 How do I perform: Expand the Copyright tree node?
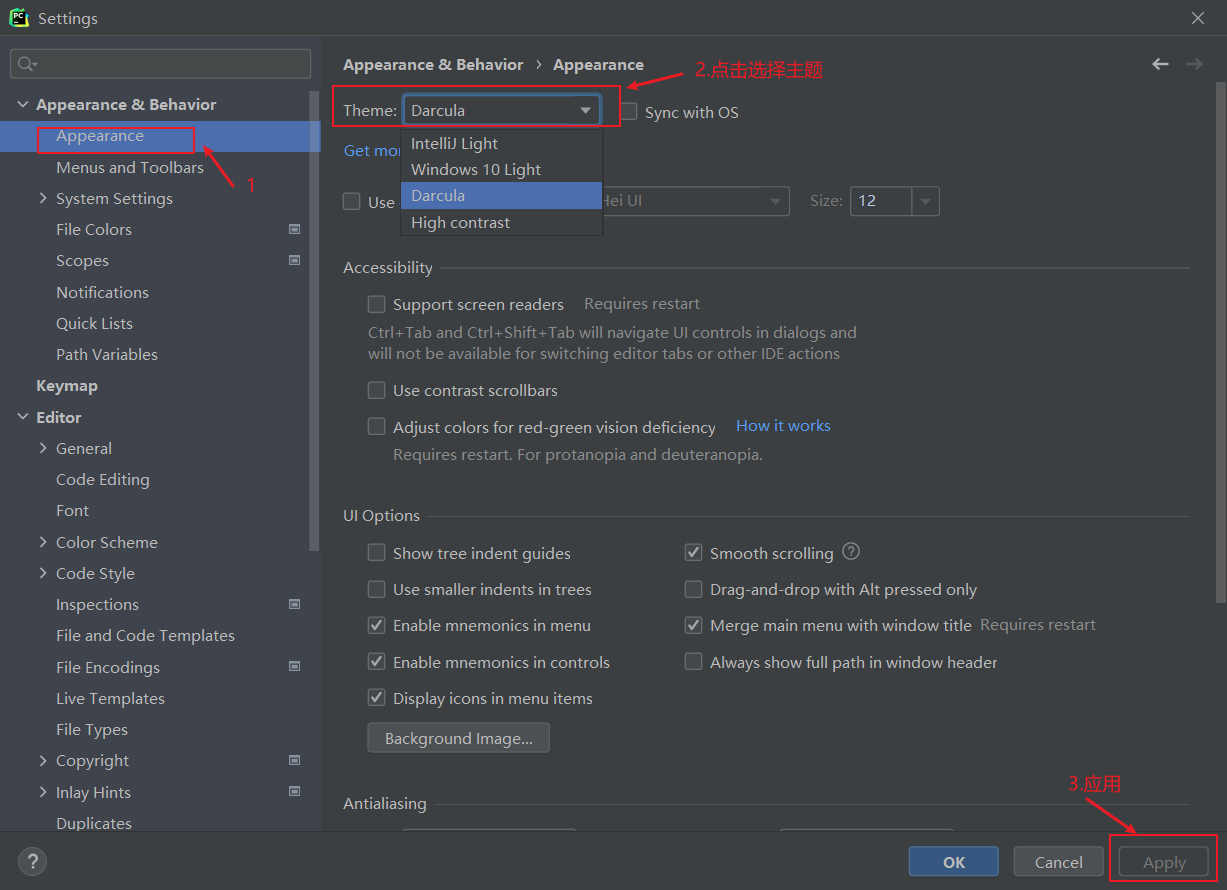pos(43,760)
